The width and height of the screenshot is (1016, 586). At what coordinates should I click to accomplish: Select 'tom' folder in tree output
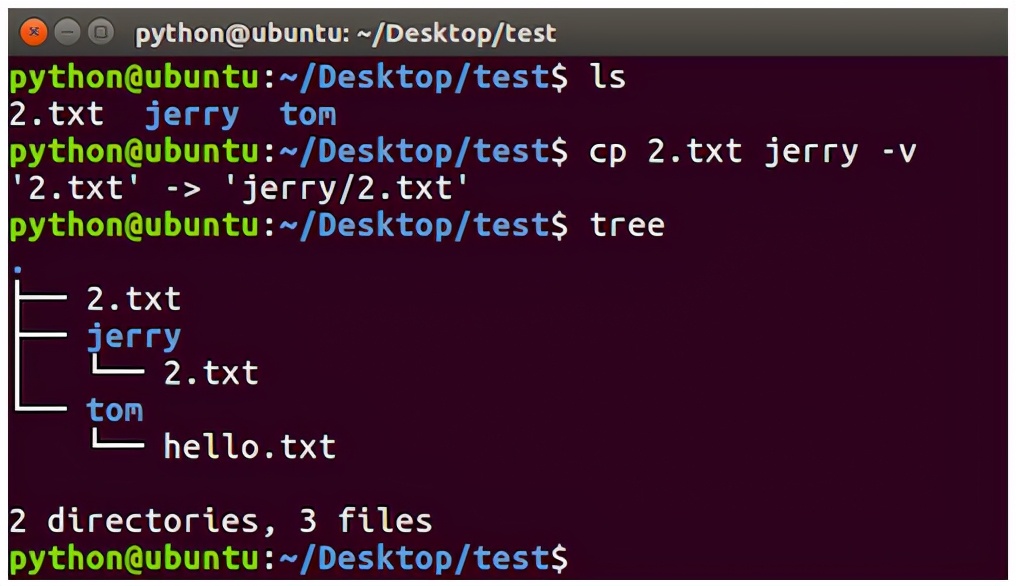(115, 410)
